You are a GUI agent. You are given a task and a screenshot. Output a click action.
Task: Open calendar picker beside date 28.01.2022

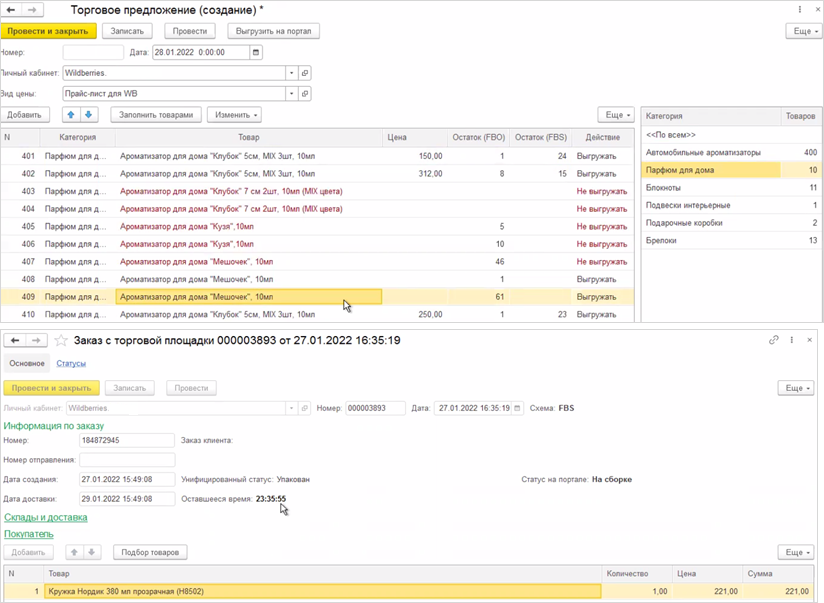click(x=257, y=52)
